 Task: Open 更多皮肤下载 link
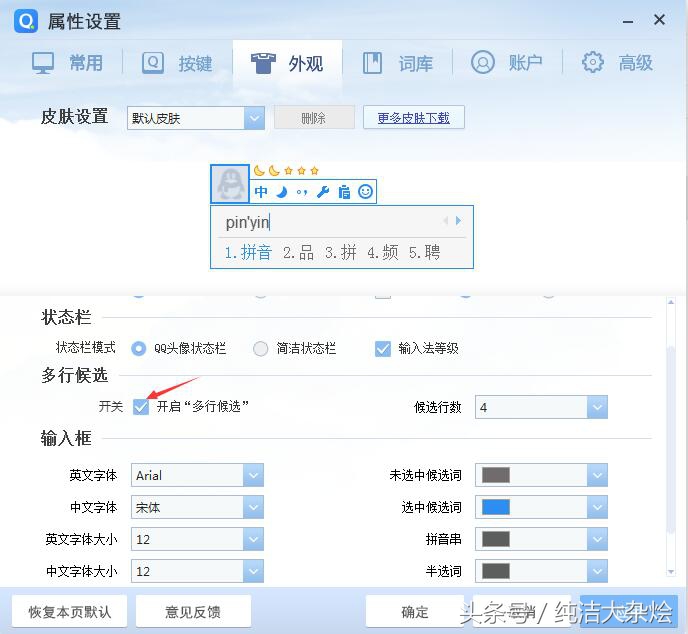pos(413,118)
